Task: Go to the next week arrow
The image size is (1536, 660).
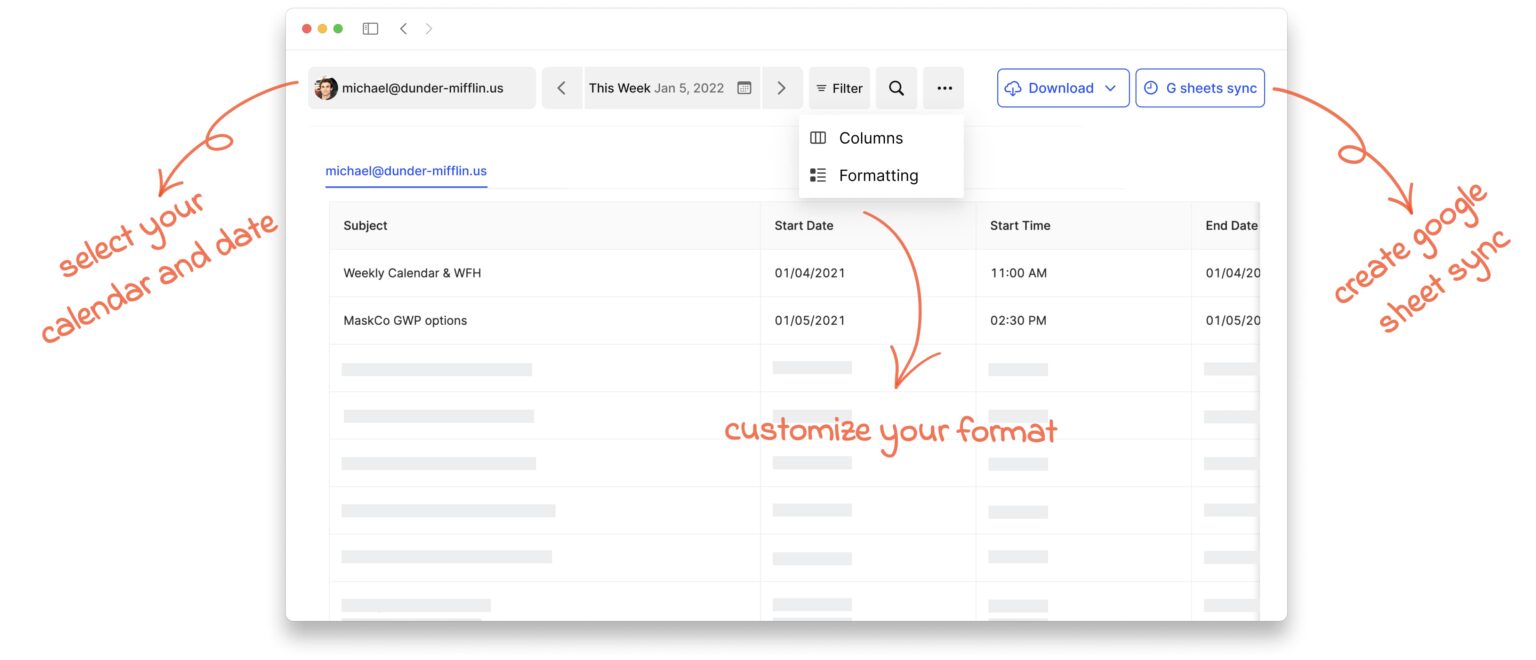Action: click(781, 88)
